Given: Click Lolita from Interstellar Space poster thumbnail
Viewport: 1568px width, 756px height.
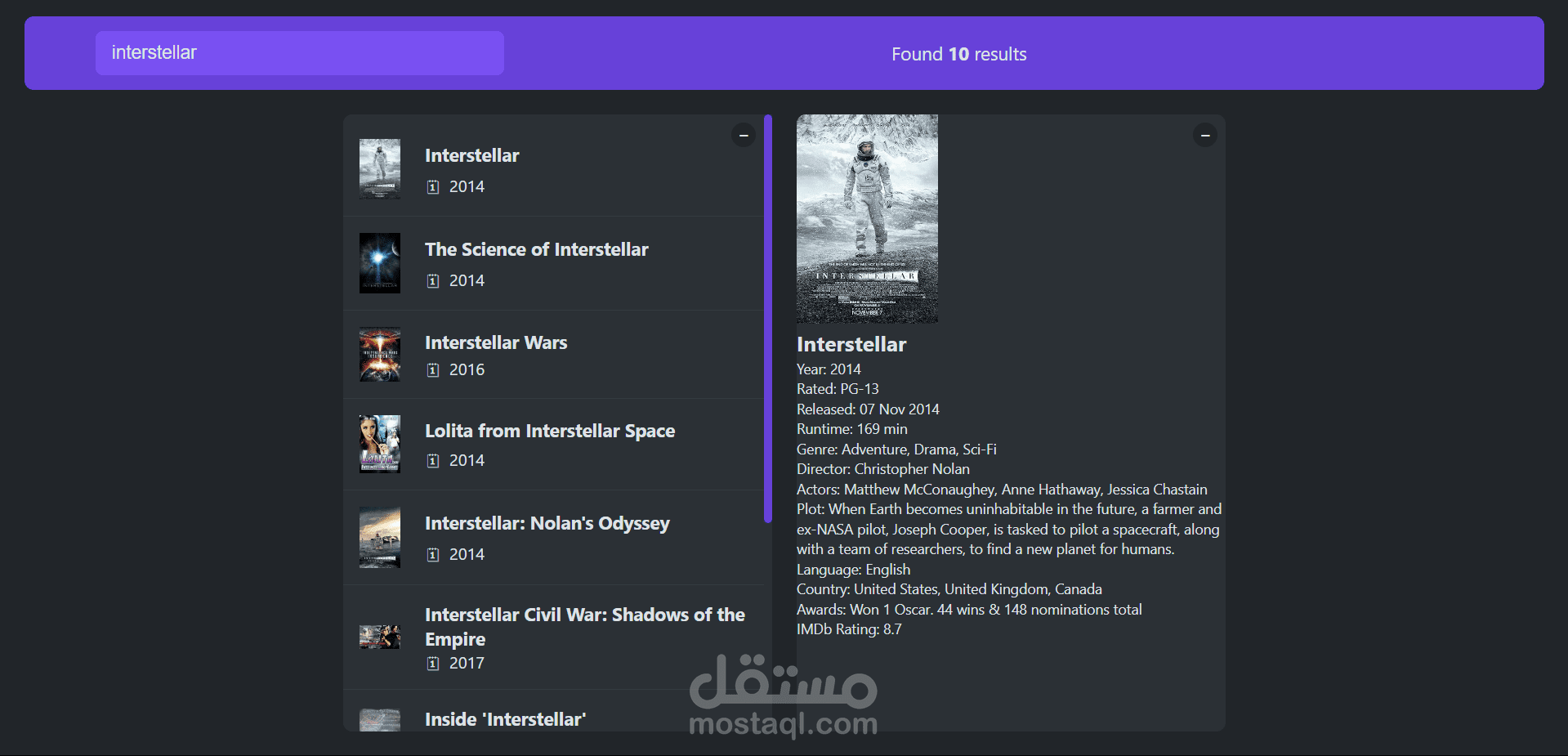Looking at the screenshot, I should pos(380,444).
